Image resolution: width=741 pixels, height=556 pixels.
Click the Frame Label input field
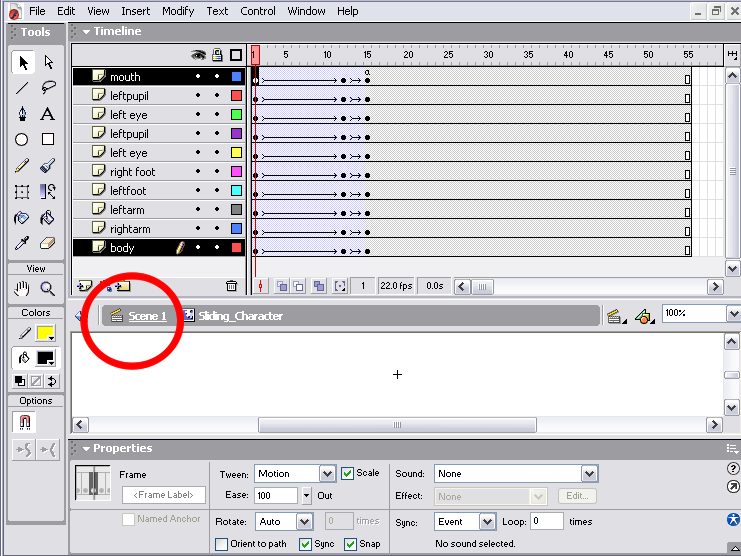[x=164, y=495]
